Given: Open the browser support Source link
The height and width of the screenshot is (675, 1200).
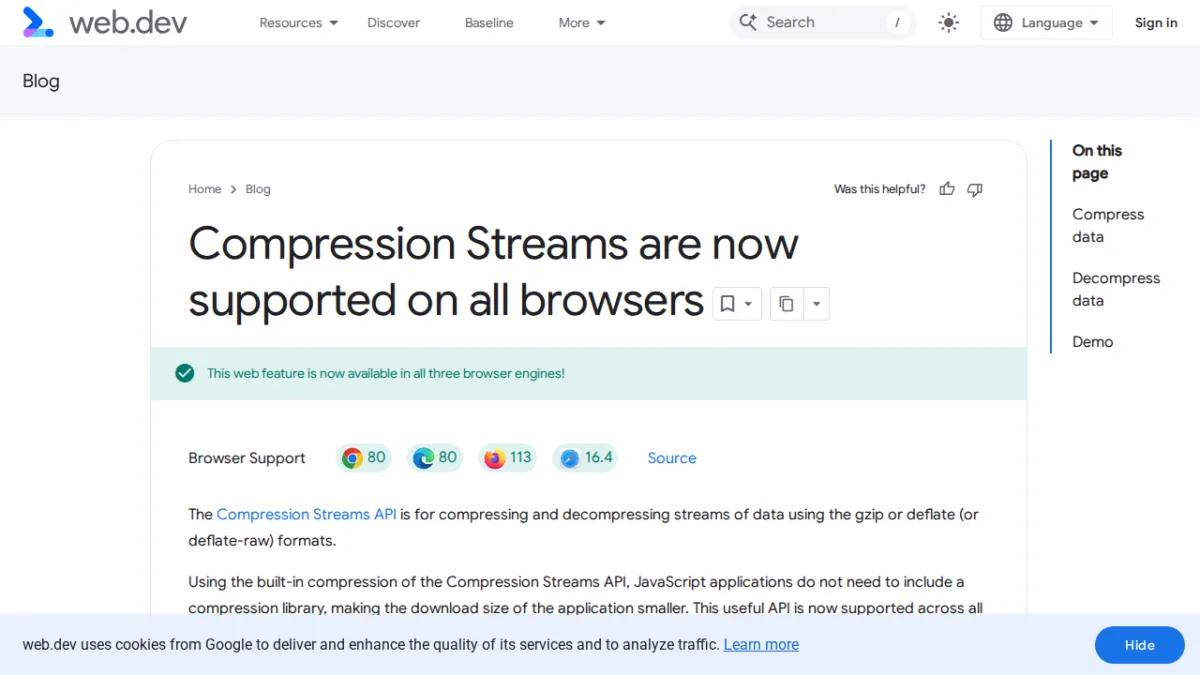Looking at the screenshot, I should pyautogui.click(x=672, y=458).
